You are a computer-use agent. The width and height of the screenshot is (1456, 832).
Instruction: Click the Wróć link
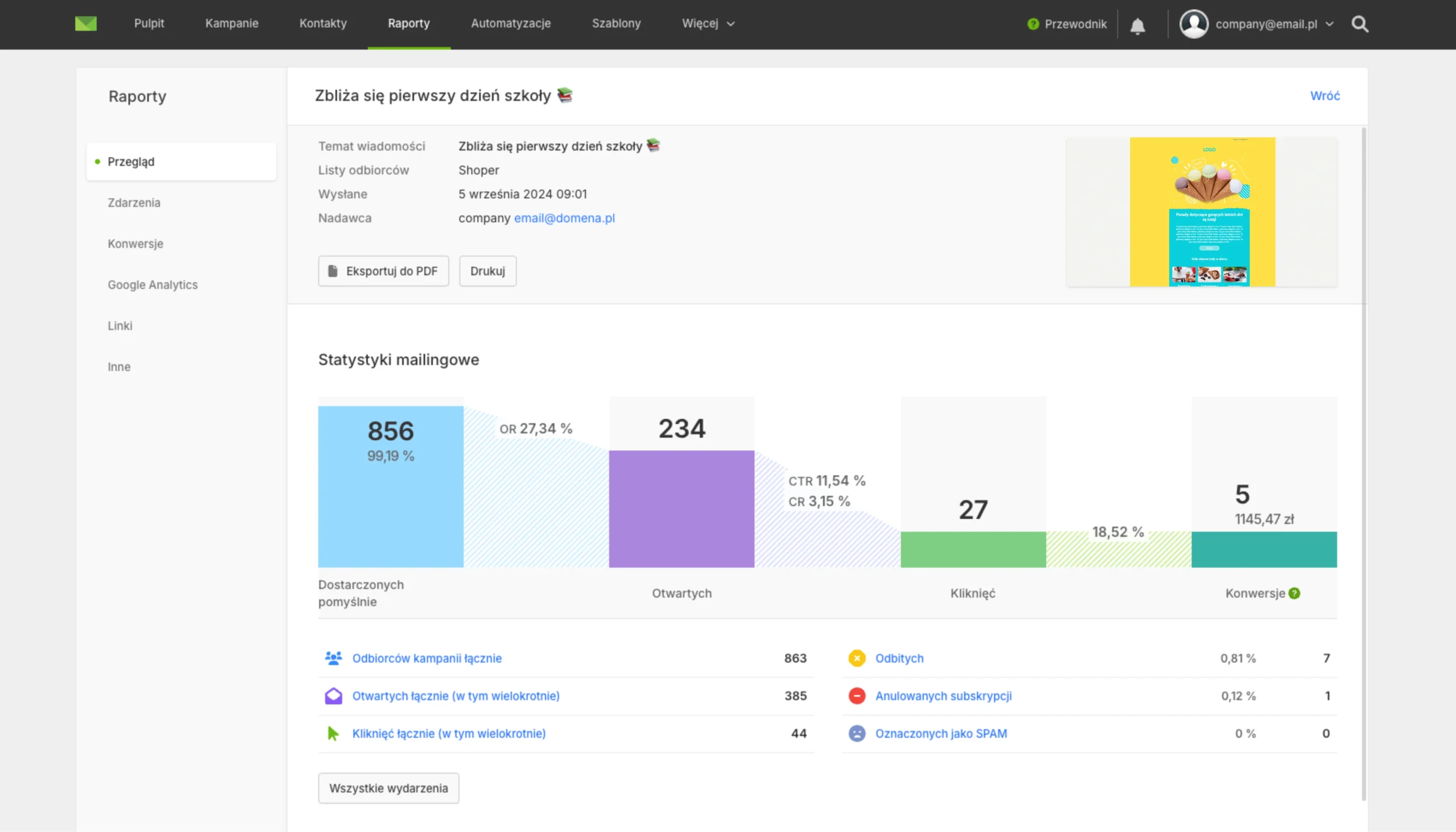click(1325, 96)
